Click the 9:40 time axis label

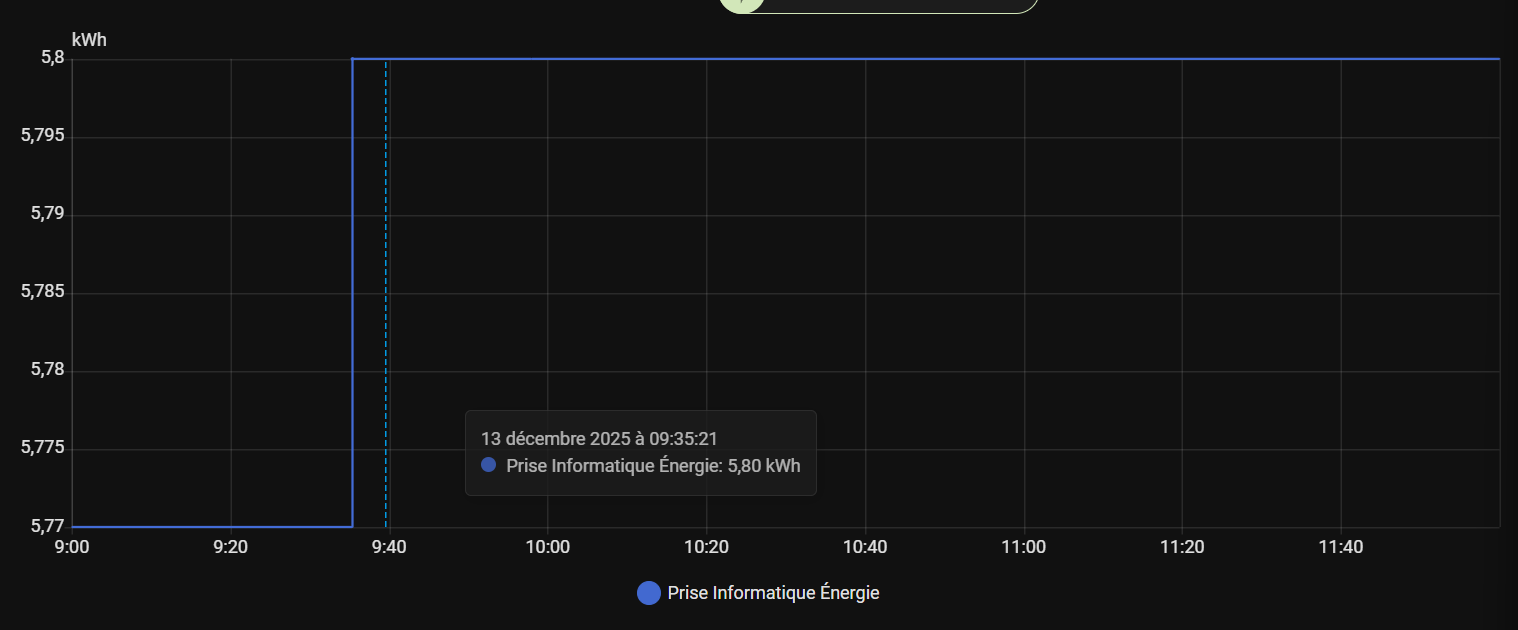click(389, 547)
